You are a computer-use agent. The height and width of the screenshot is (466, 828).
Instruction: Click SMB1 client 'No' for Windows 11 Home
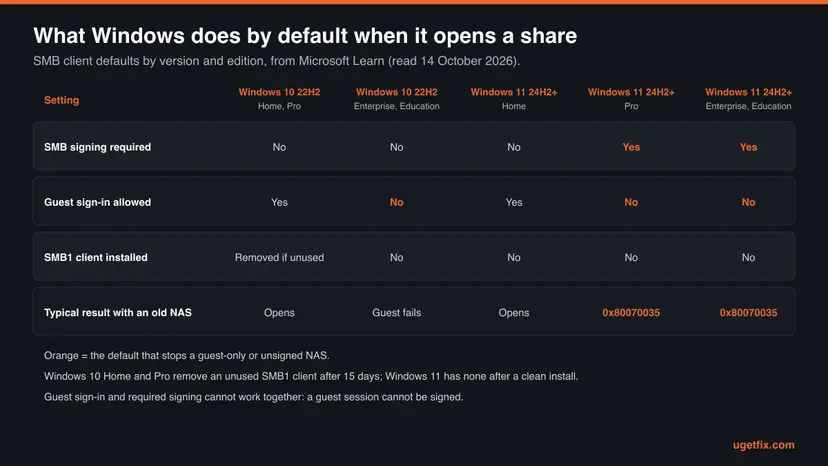tap(514, 257)
